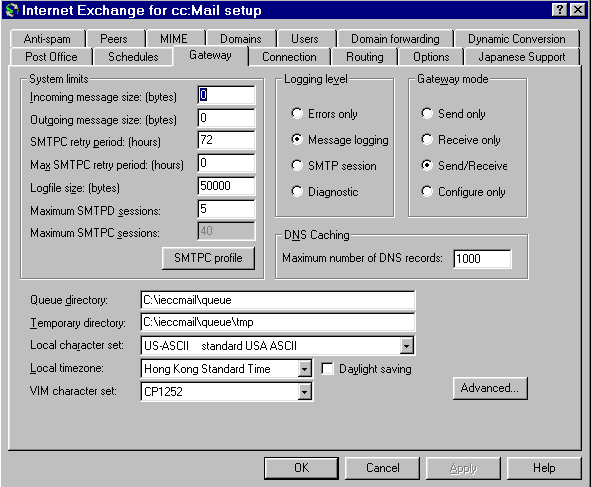Select the Errors only logging level
This screenshot has width=591, height=487.
[297, 113]
